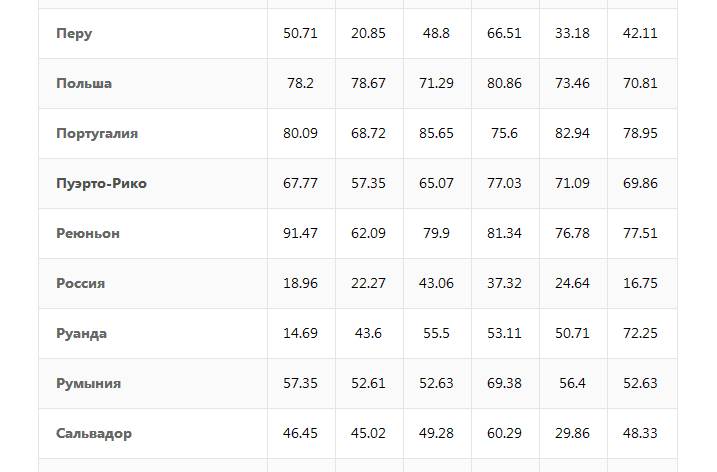The width and height of the screenshot is (717, 472).
Task: Click the Португалия country cell
Action: click(x=97, y=133)
